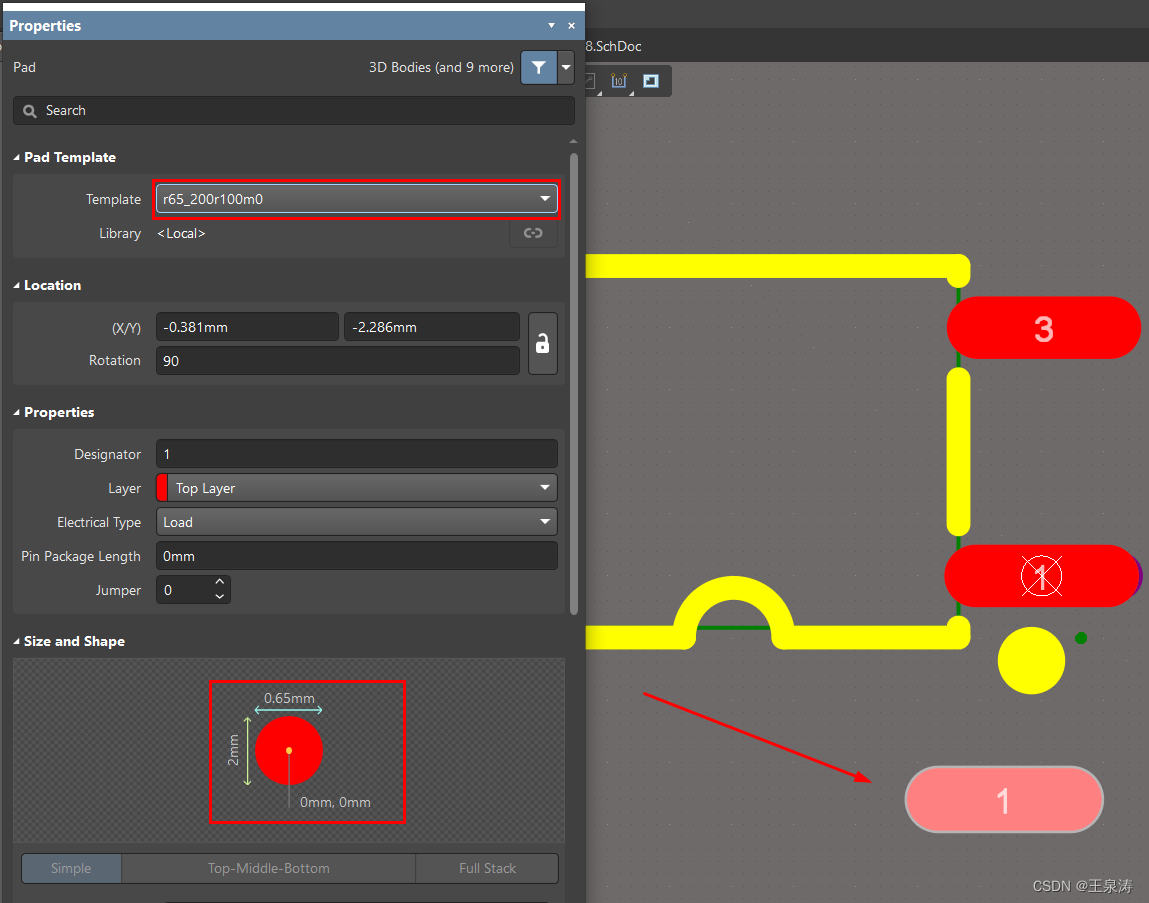Image resolution: width=1149 pixels, height=903 pixels.
Task: Open the Template dropdown r65_200r100m0
Action: [x=357, y=199]
